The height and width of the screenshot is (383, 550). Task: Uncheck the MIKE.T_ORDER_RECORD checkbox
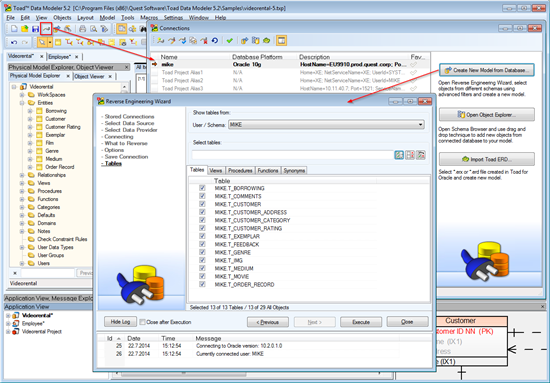coord(202,284)
